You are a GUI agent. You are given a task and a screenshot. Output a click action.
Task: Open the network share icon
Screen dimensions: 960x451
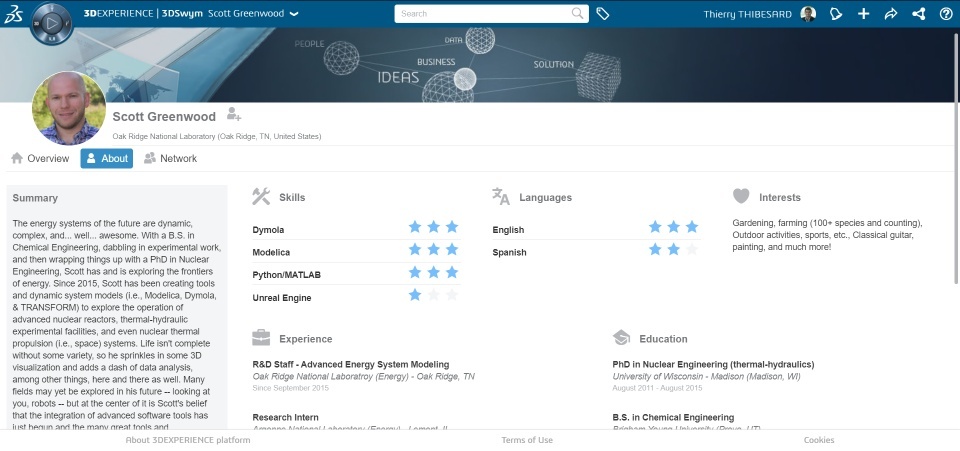pyautogui.click(x=918, y=13)
